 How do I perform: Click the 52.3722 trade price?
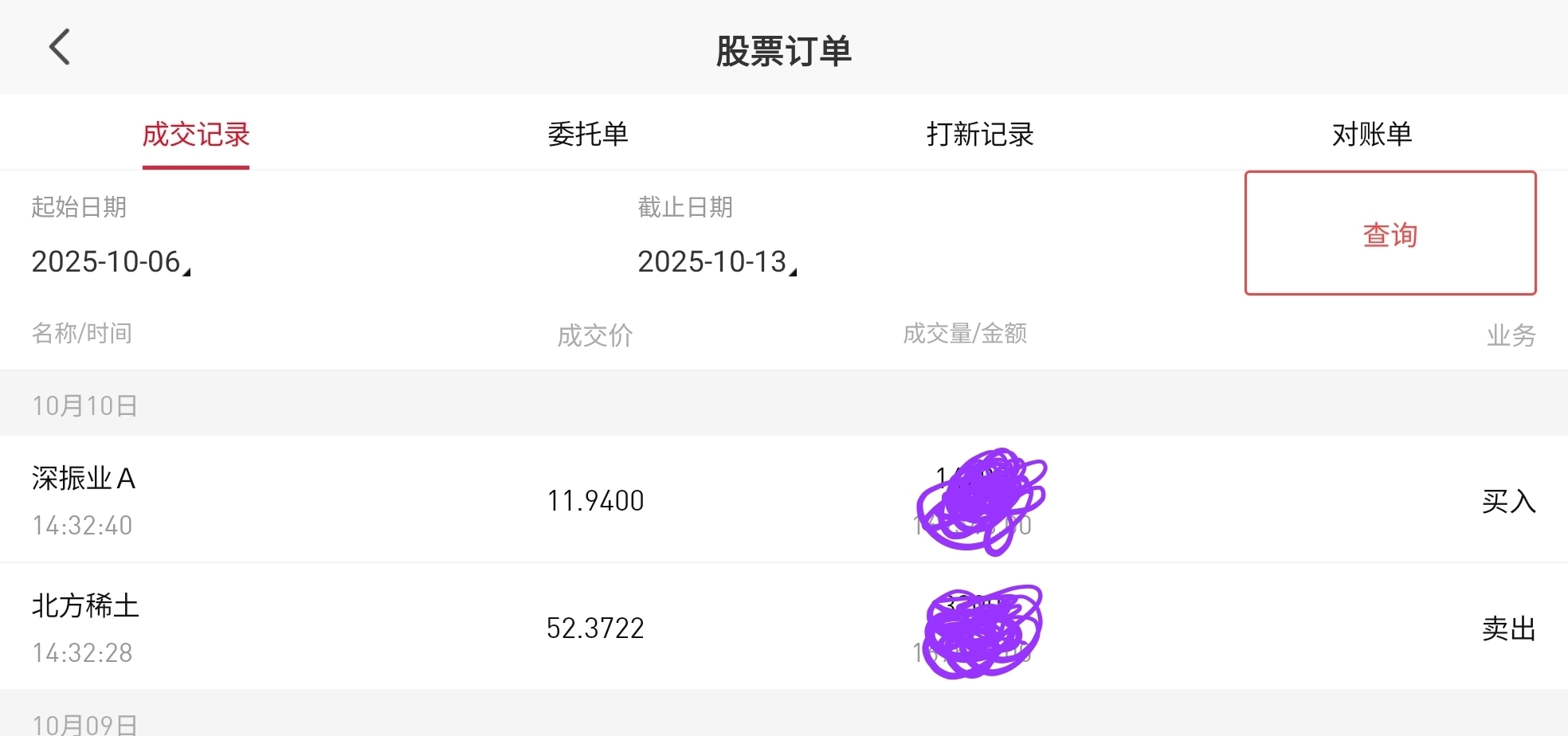[595, 628]
